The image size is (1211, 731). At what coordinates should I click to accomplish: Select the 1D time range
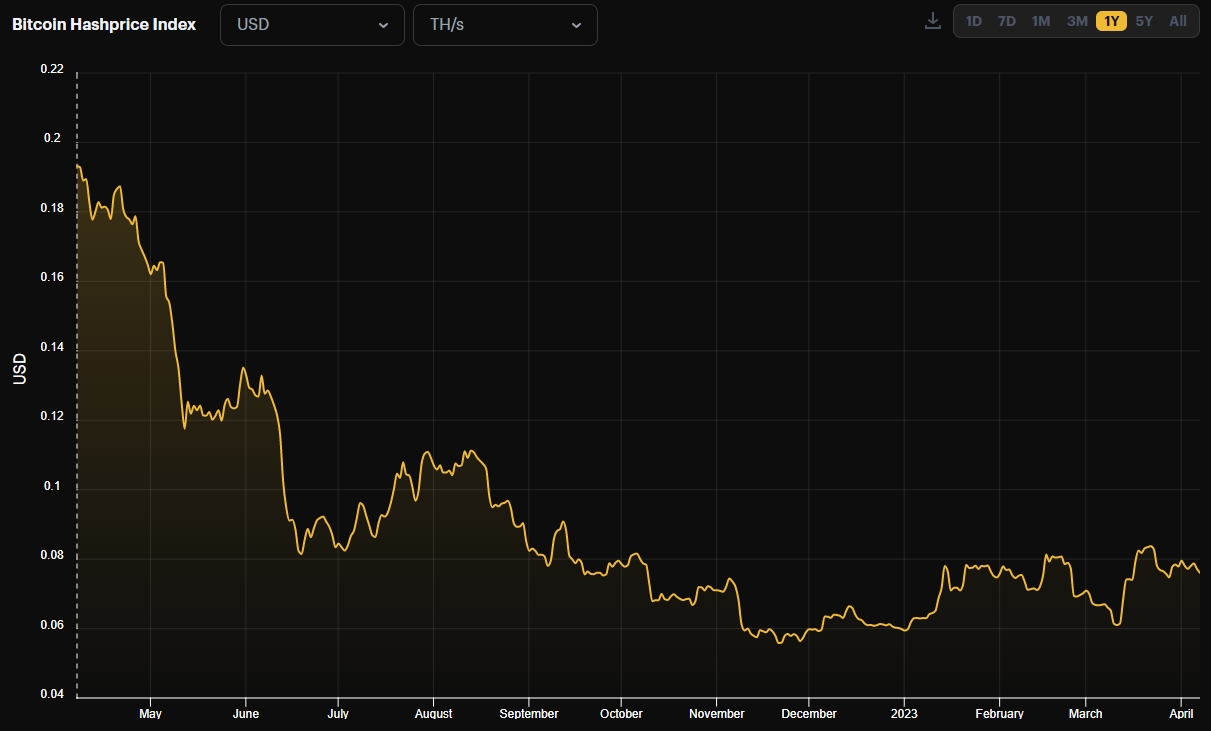[973, 21]
